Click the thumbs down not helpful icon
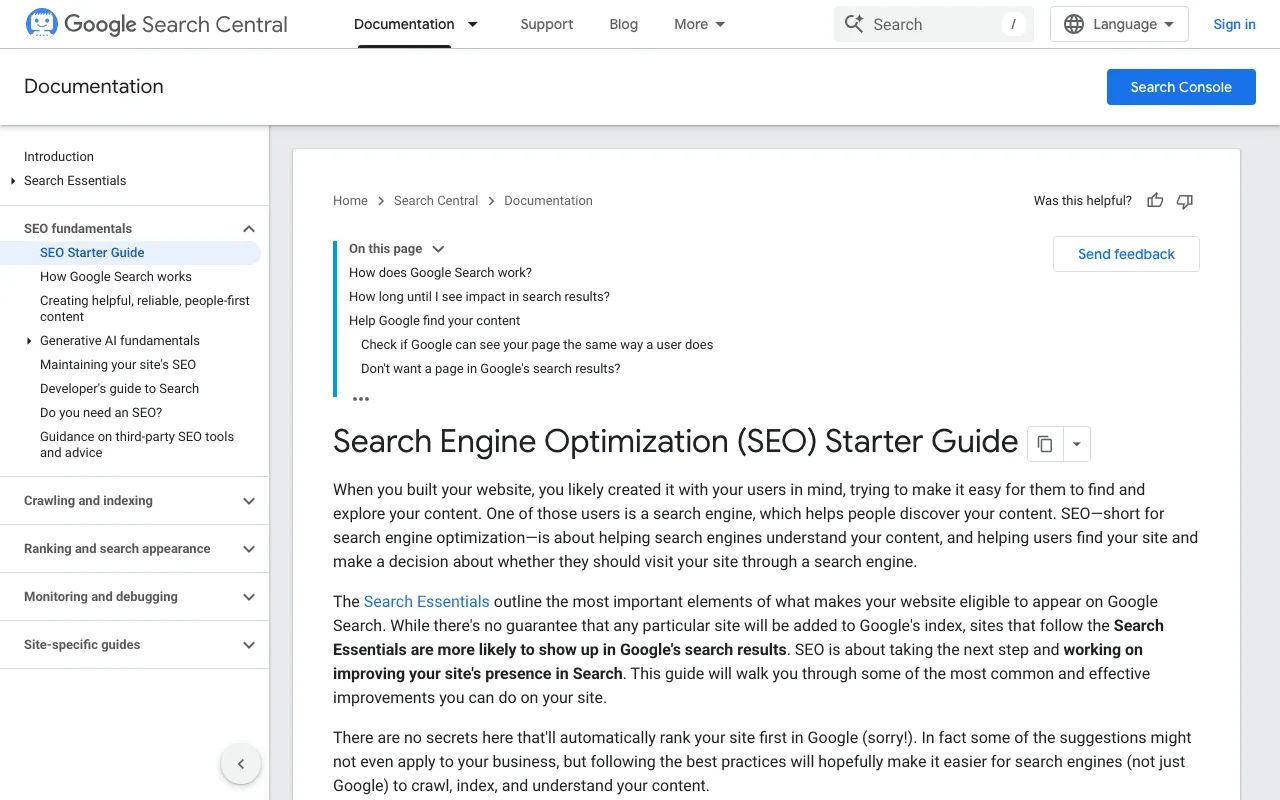This screenshot has height=800, width=1280. [x=1185, y=201]
